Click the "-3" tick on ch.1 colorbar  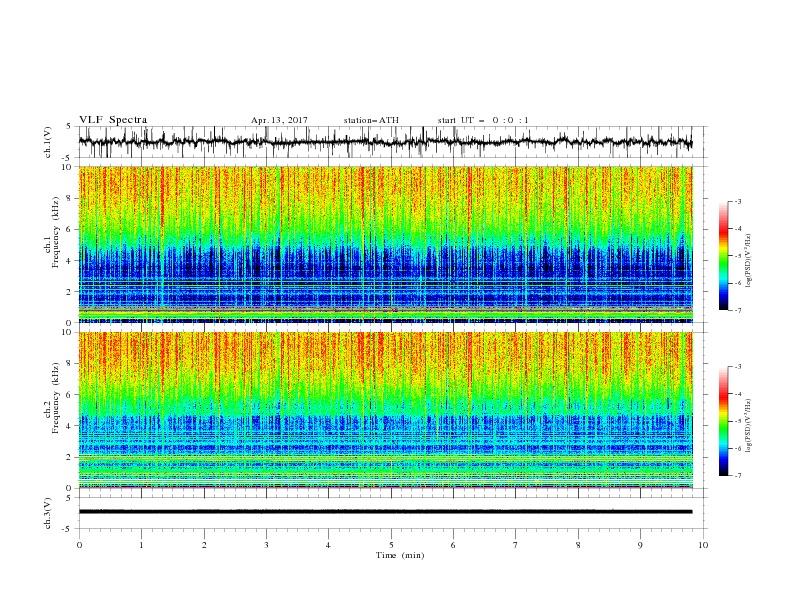tap(737, 201)
